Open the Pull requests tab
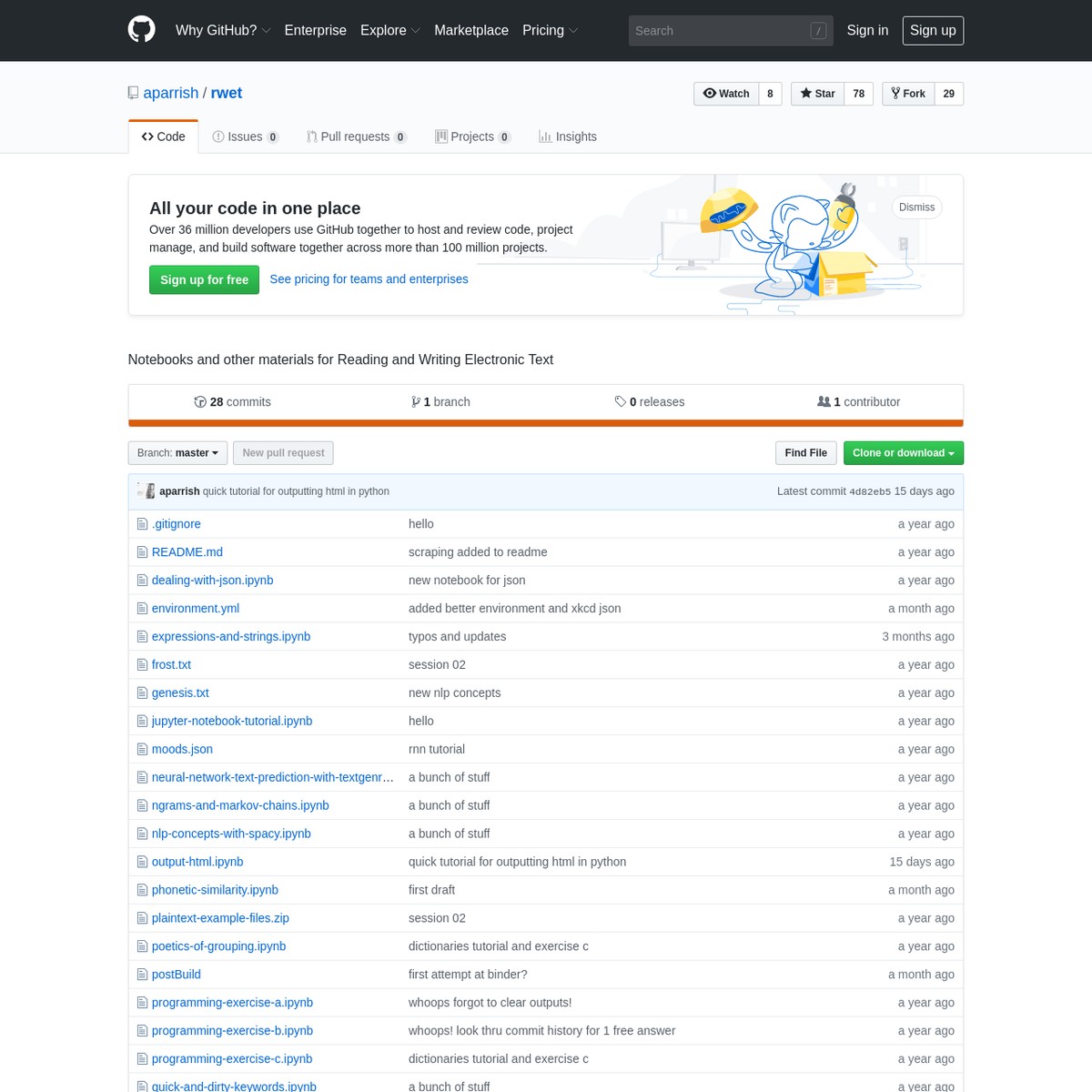This screenshot has height=1092, width=1092. (357, 136)
